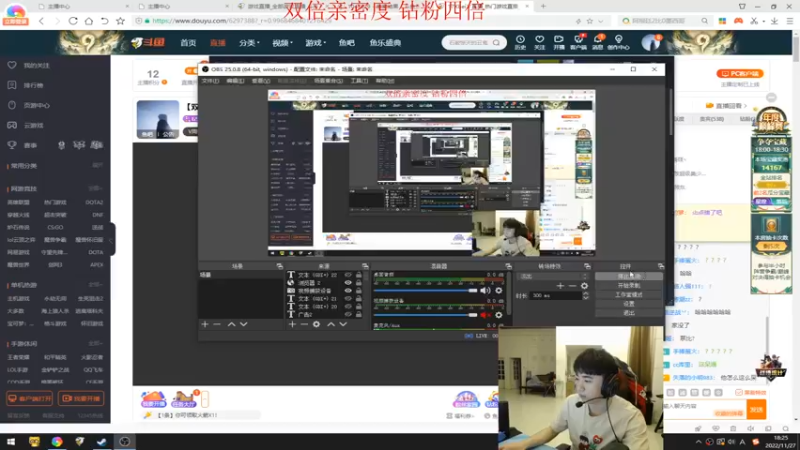
Task: Expand 游戏 dropdown in Douyu nav
Action: [x=315, y=43]
